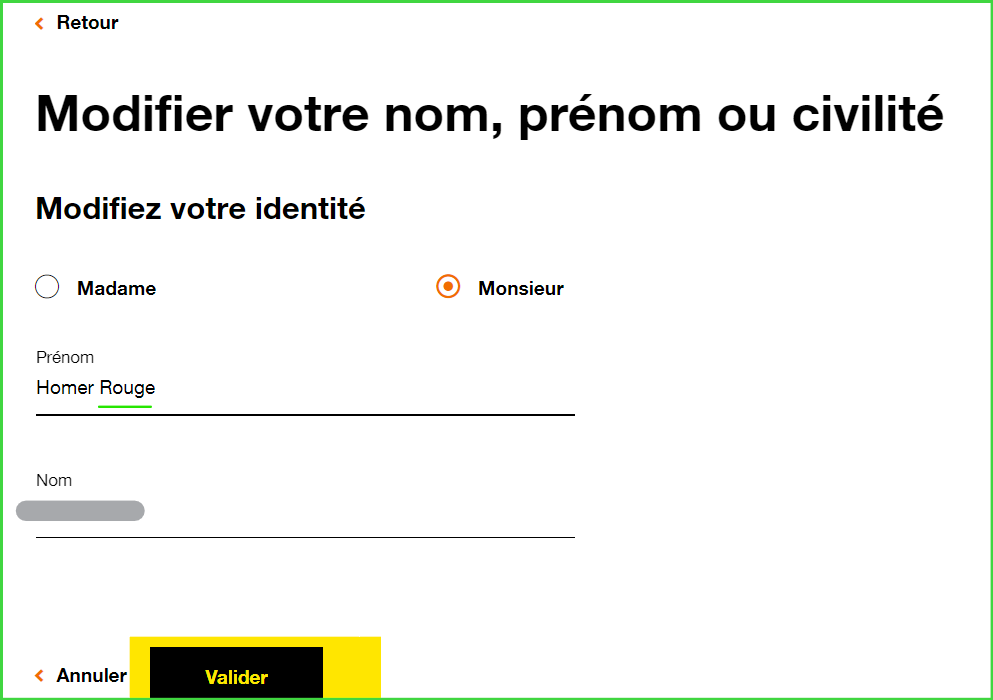Place cursor on Homer in the Prénom field
The image size is (993, 700).
(65, 388)
